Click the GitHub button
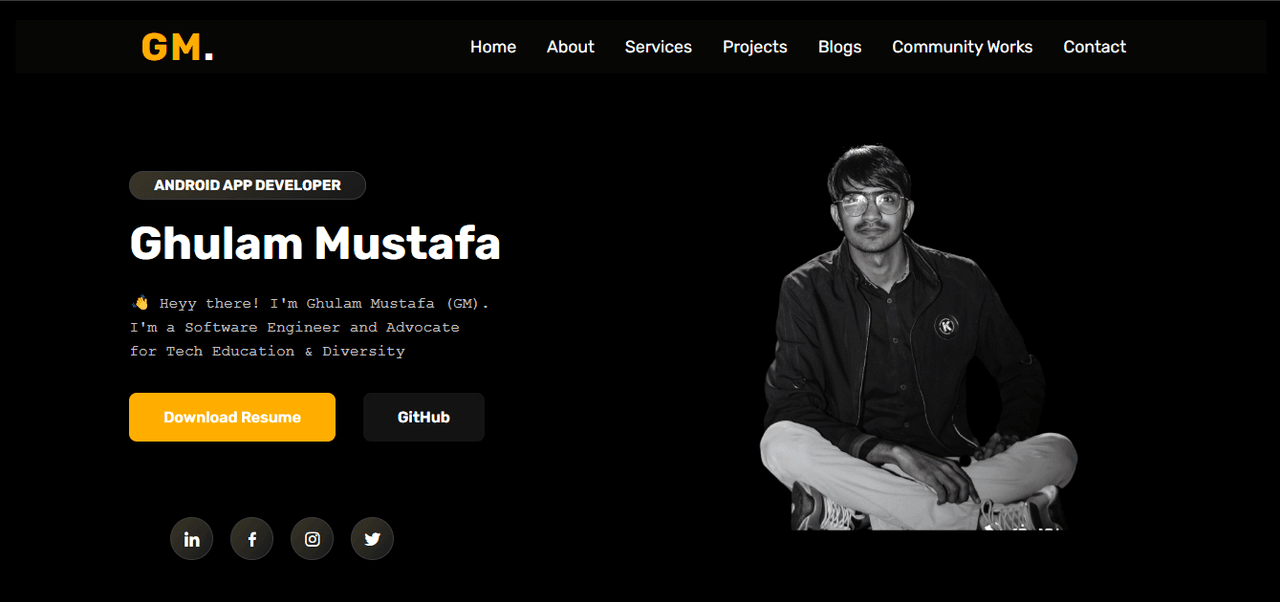 click(x=424, y=417)
